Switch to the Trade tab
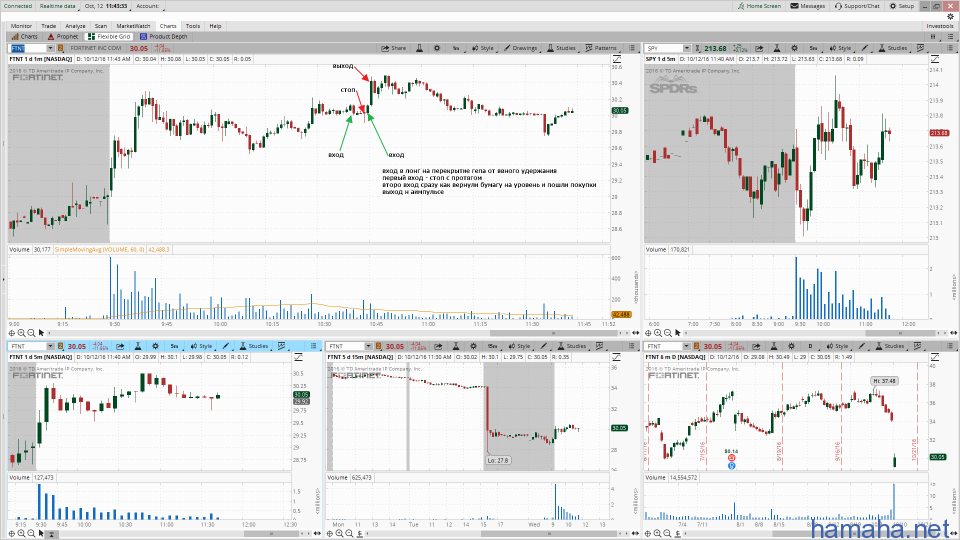 [49, 26]
